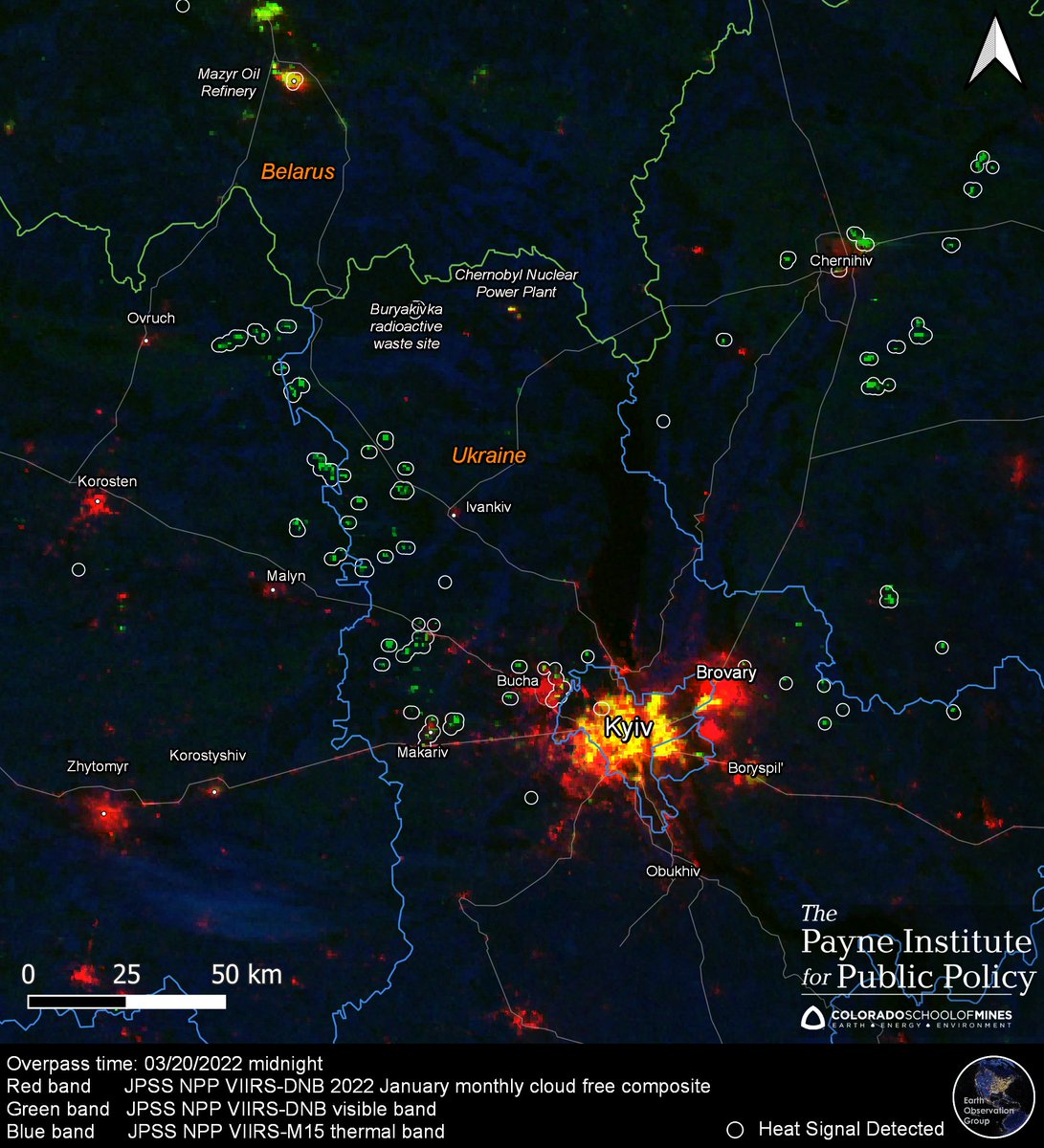Image resolution: width=1044 pixels, height=1148 pixels.
Task: Click the heat signal circle in the legend
Action: pos(736,1130)
